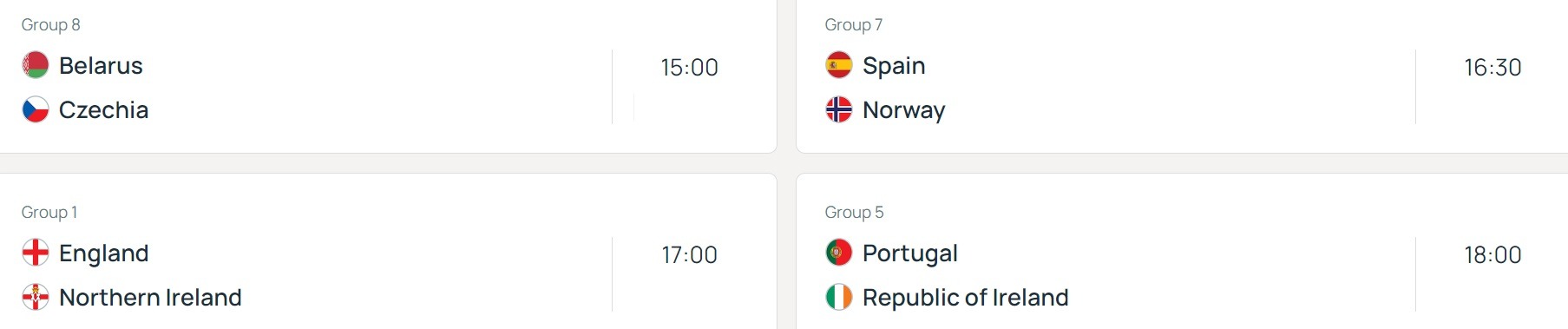This screenshot has height=329, width=1568.
Task: Click the Group 1 label
Action: coord(49,213)
